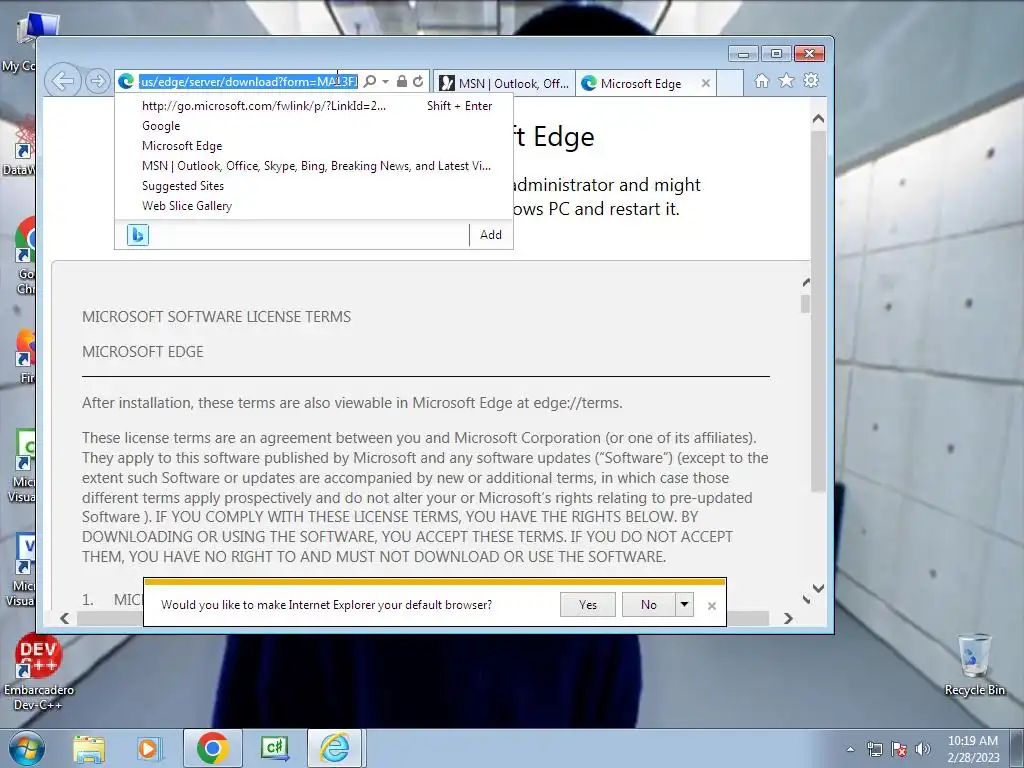Open a new blank tab
Screen dimensions: 1024x768
[730, 84]
